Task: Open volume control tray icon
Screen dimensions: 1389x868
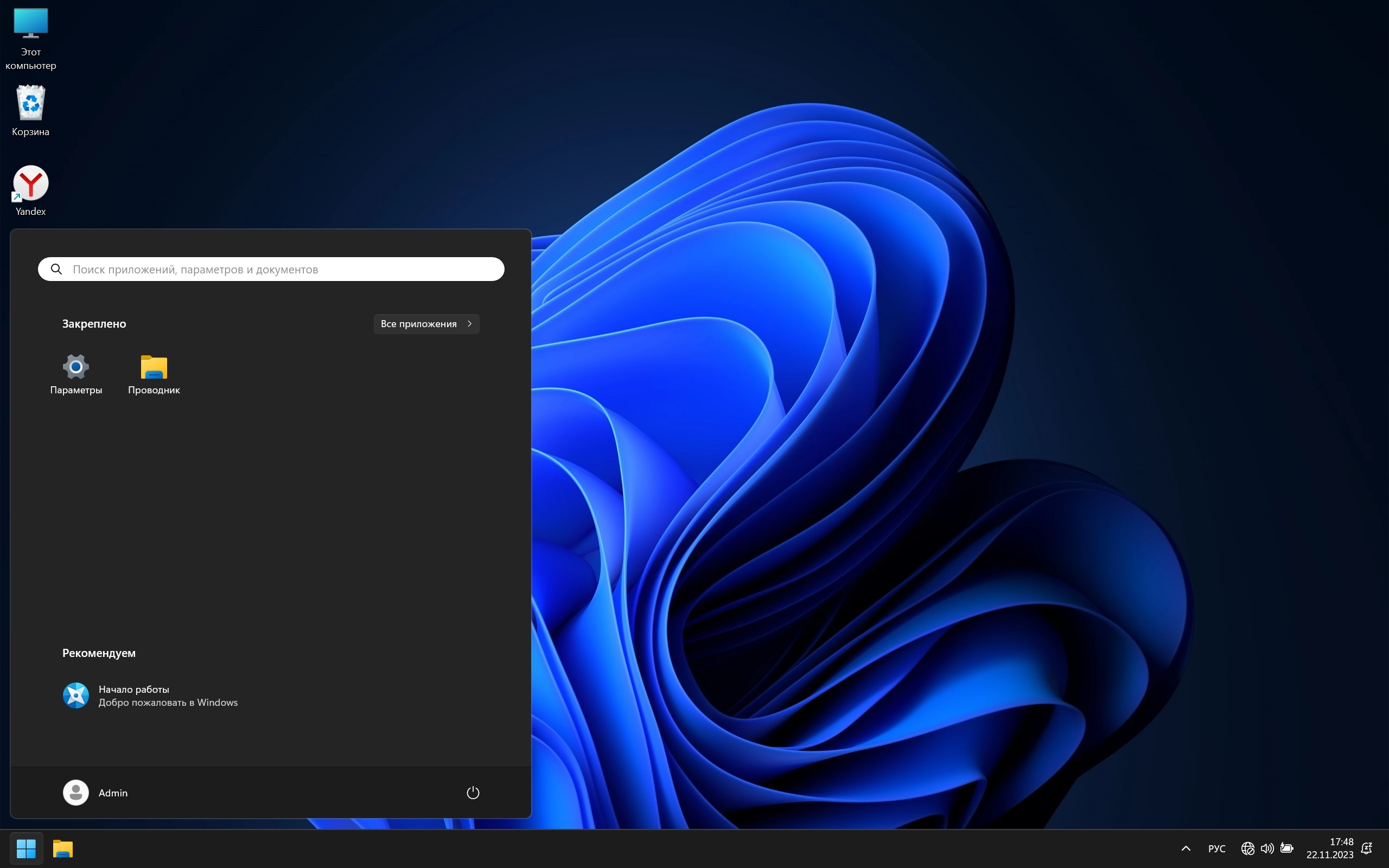Action: coord(1267,848)
